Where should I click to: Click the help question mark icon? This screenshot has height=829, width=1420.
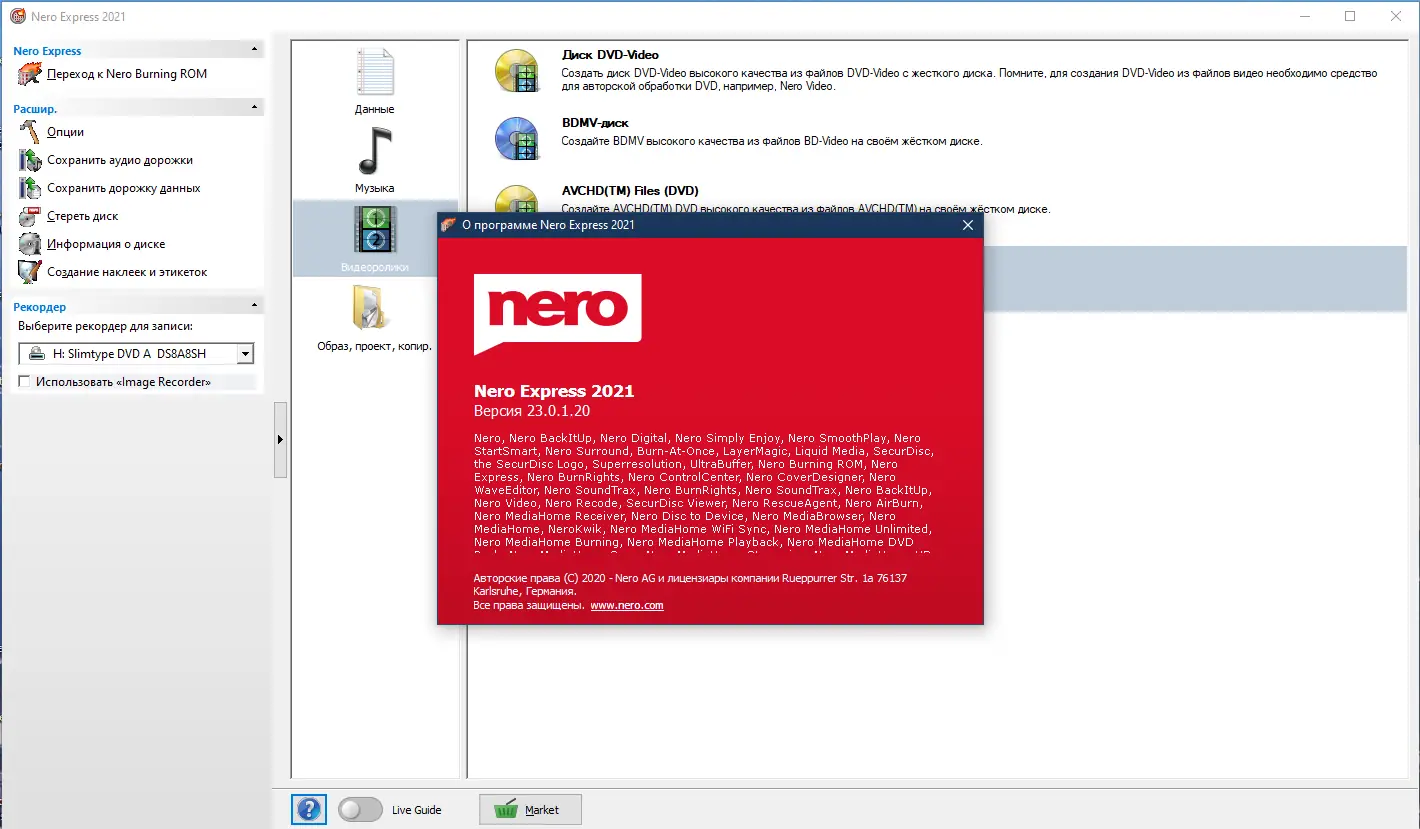click(x=308, y=809)
